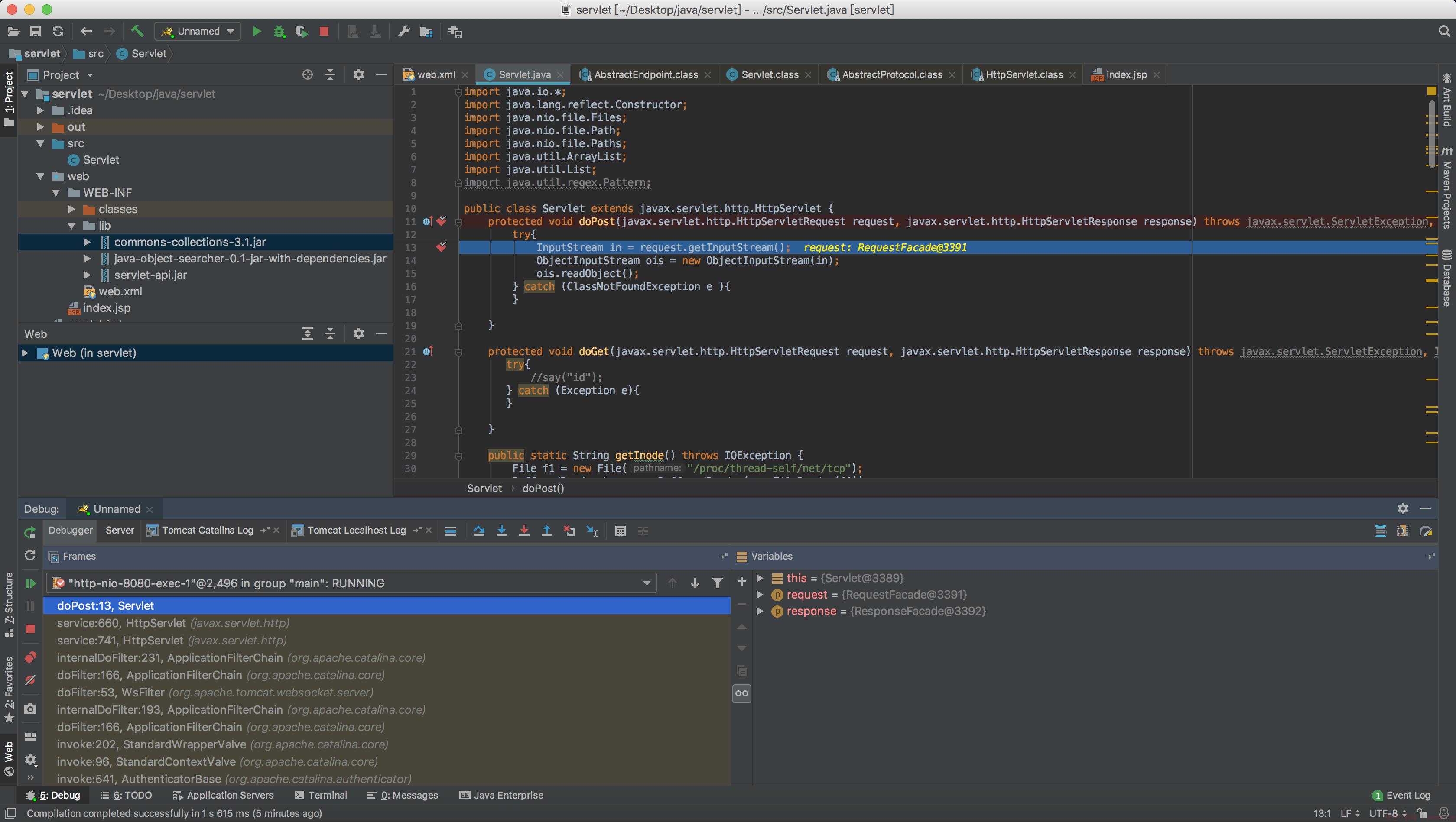The height and width of the screenshot is (822, 1456).
Task: Open the Terminal tool window
Action: click(x=321, y=795)
